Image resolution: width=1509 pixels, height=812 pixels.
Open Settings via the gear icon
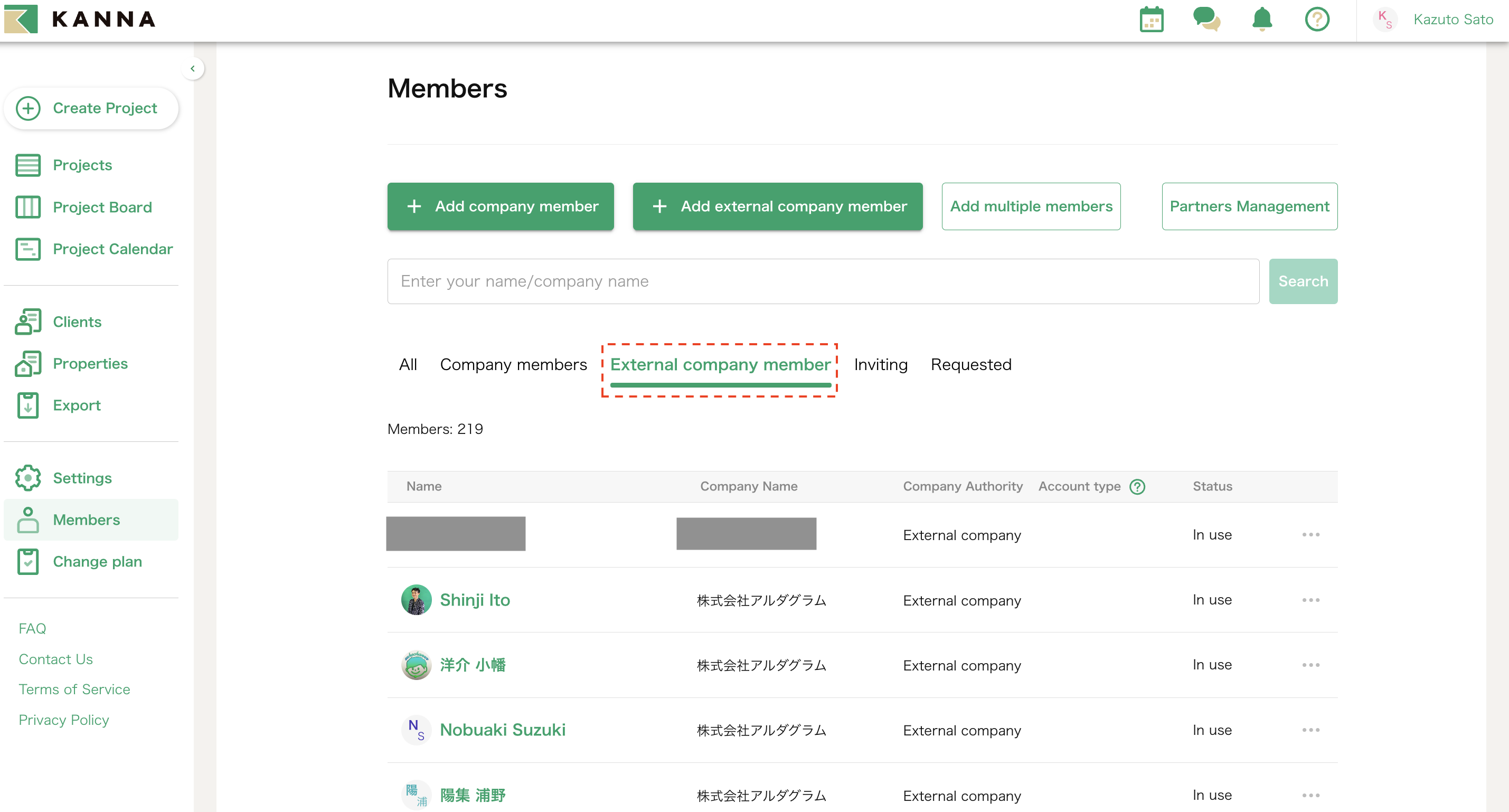27,477
